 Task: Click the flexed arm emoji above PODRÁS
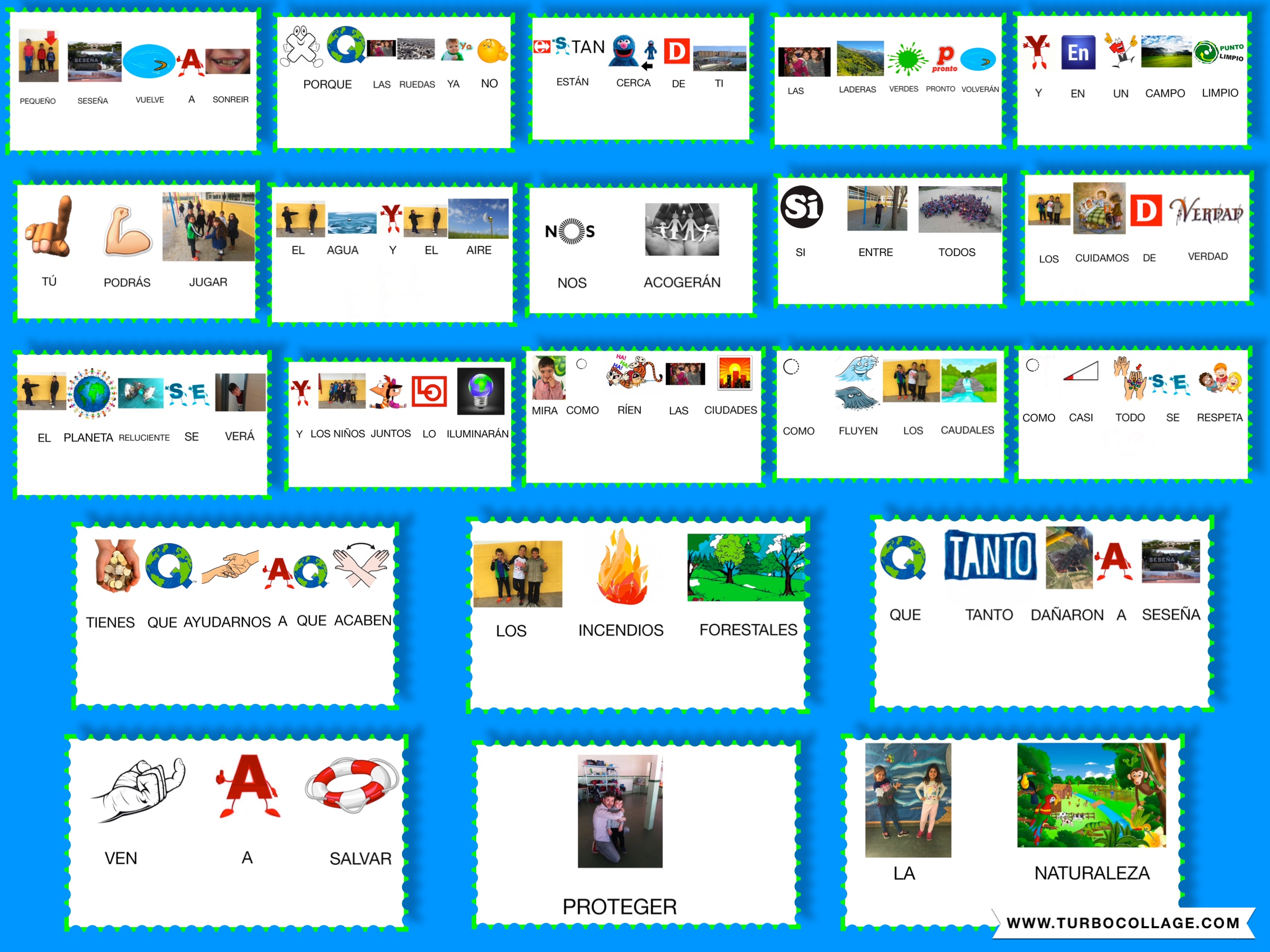pyautogui.click(x=128, y=231)
